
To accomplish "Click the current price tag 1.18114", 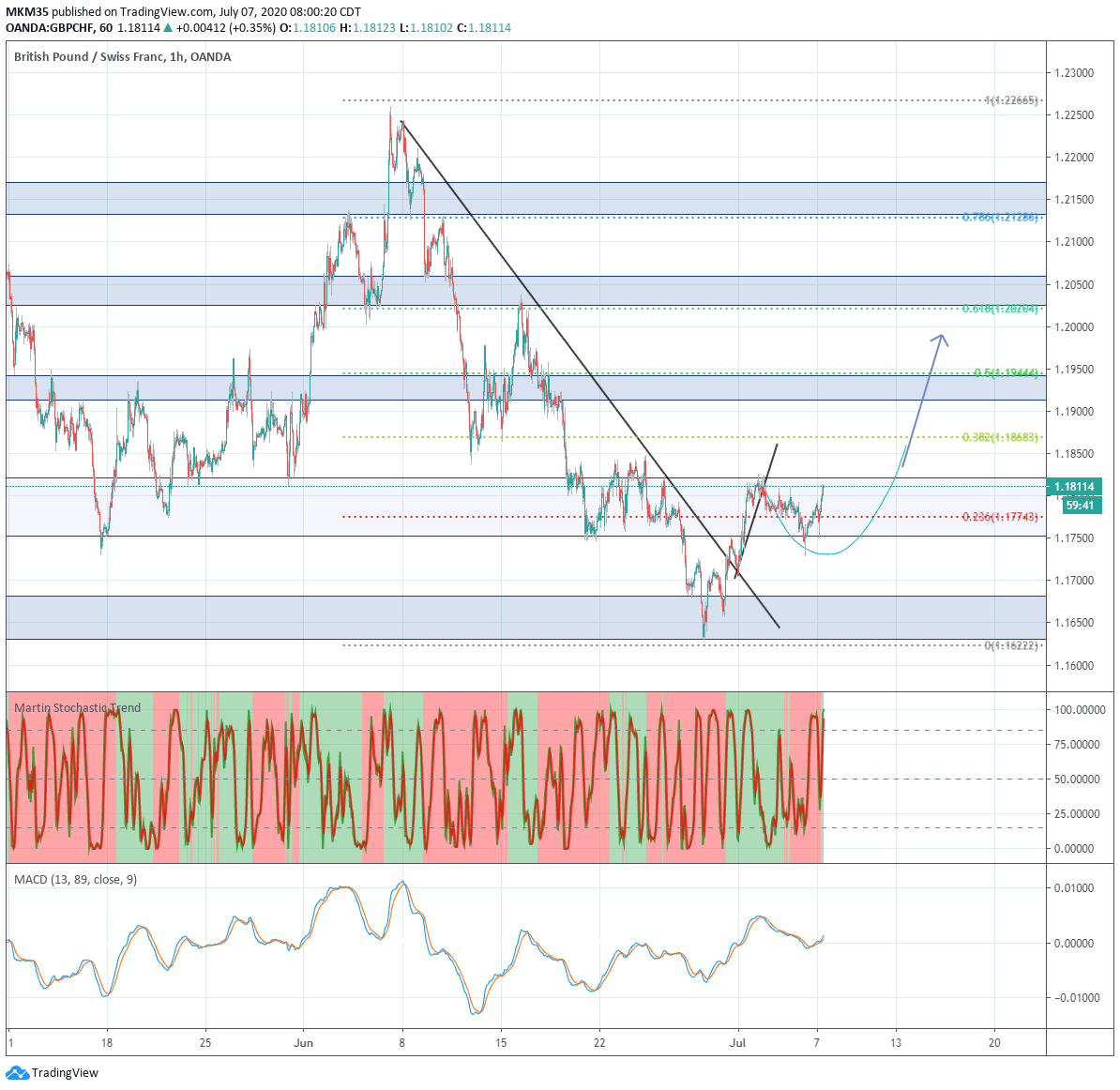I will [1074, 487].
